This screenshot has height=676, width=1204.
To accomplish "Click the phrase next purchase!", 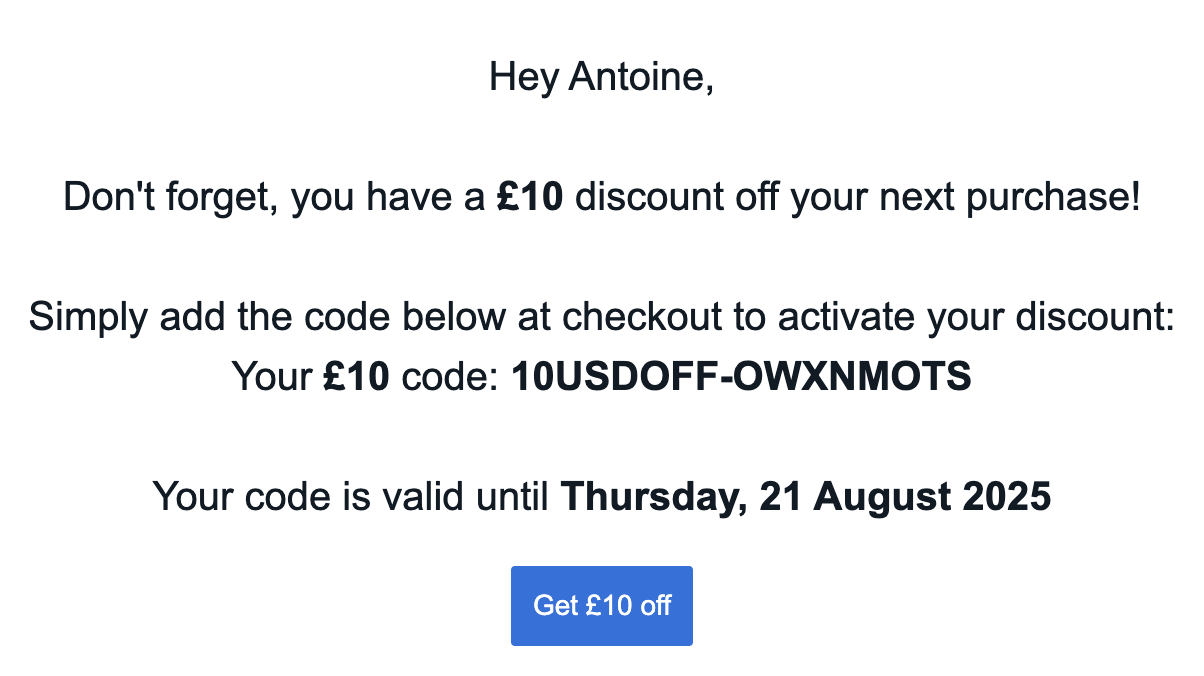I will point(1009,197).
